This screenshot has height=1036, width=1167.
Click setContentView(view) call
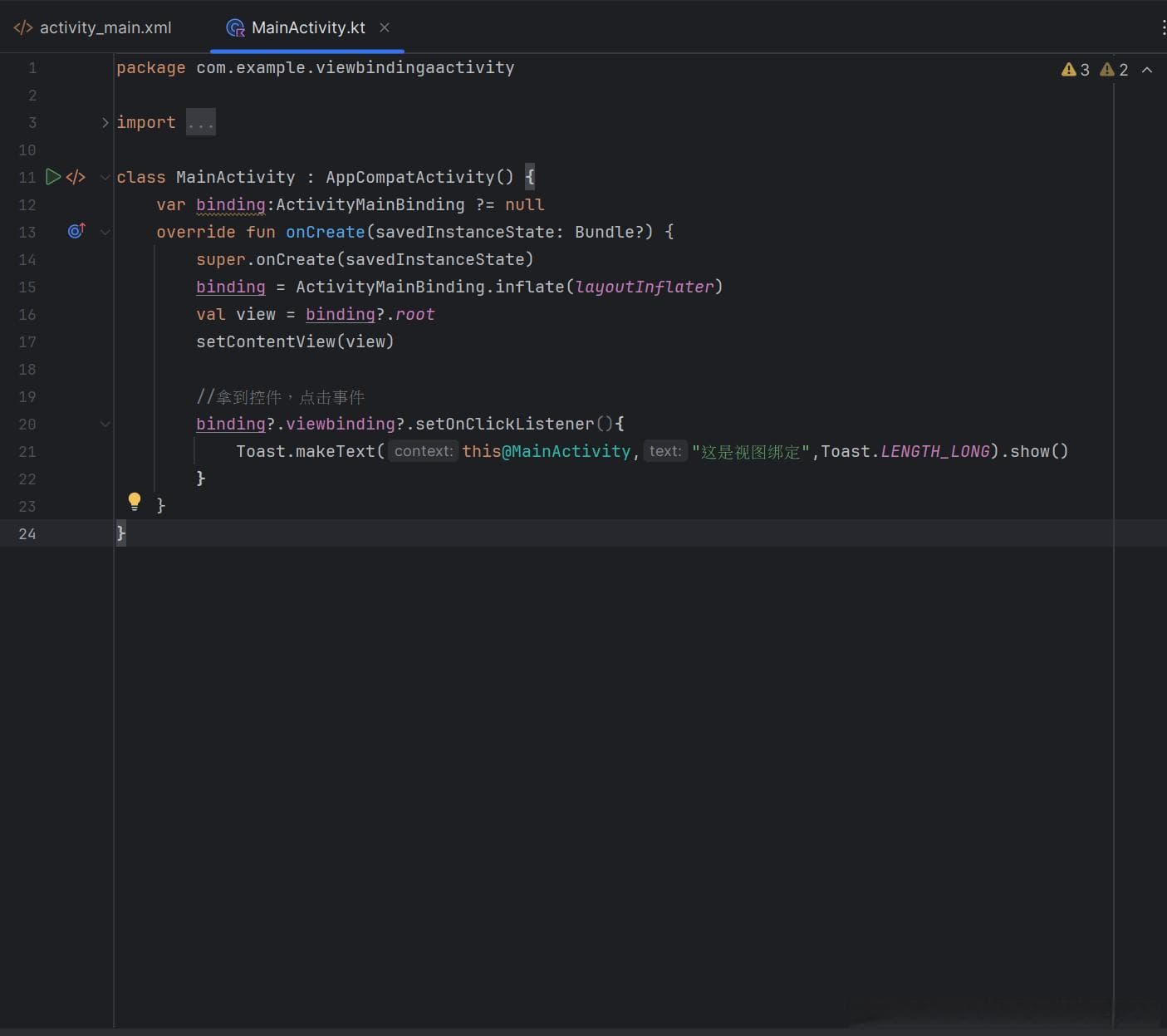[x=295, y=341]
